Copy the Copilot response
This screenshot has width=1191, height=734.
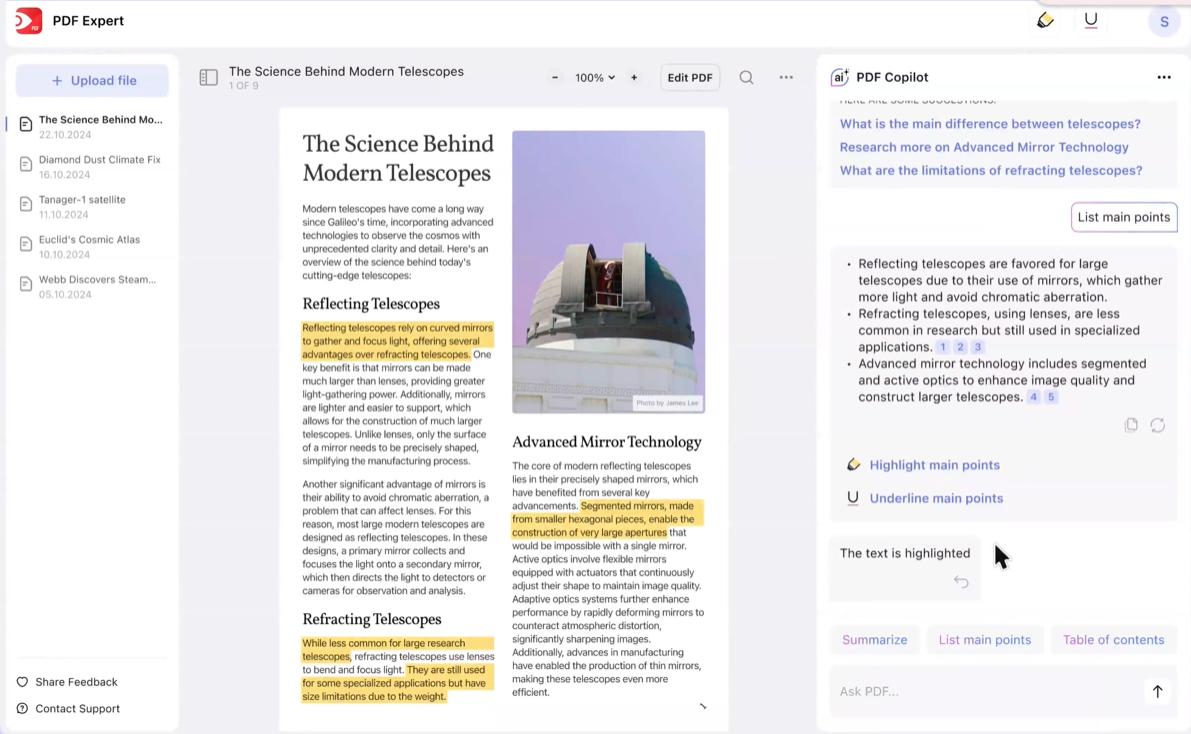pos(1131,425)
